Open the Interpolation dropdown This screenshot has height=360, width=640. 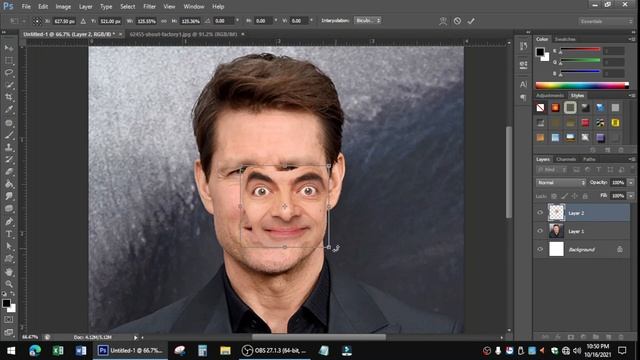pos(368,20)
